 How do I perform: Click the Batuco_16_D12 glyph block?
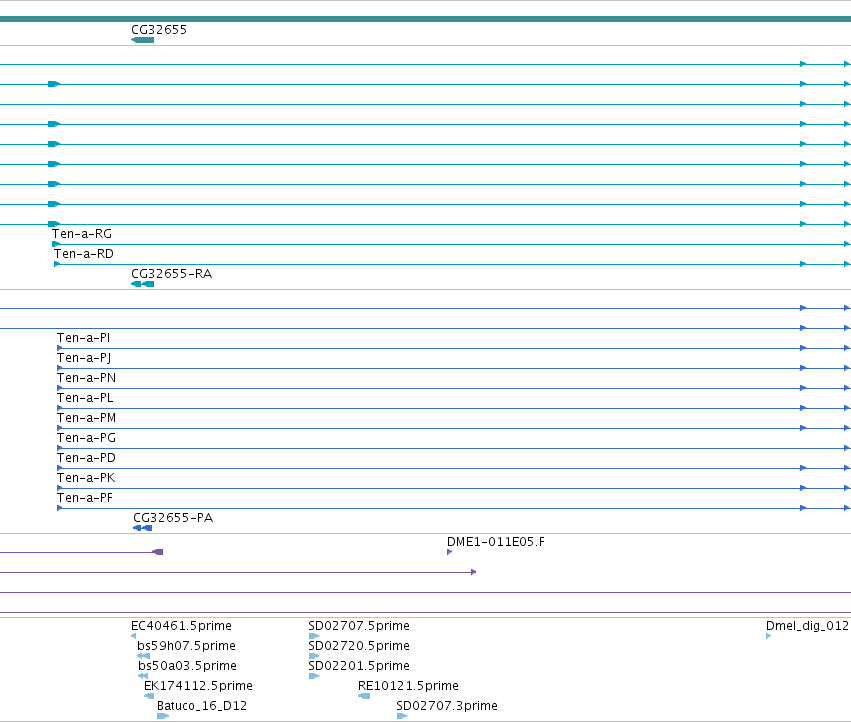pos(163,716)
